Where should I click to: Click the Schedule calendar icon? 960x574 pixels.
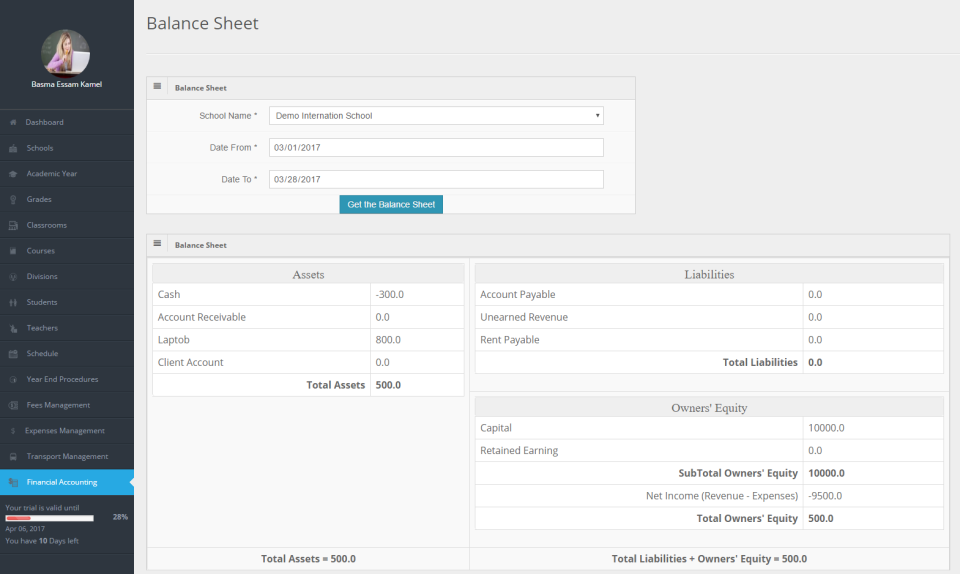pos(13,354)
